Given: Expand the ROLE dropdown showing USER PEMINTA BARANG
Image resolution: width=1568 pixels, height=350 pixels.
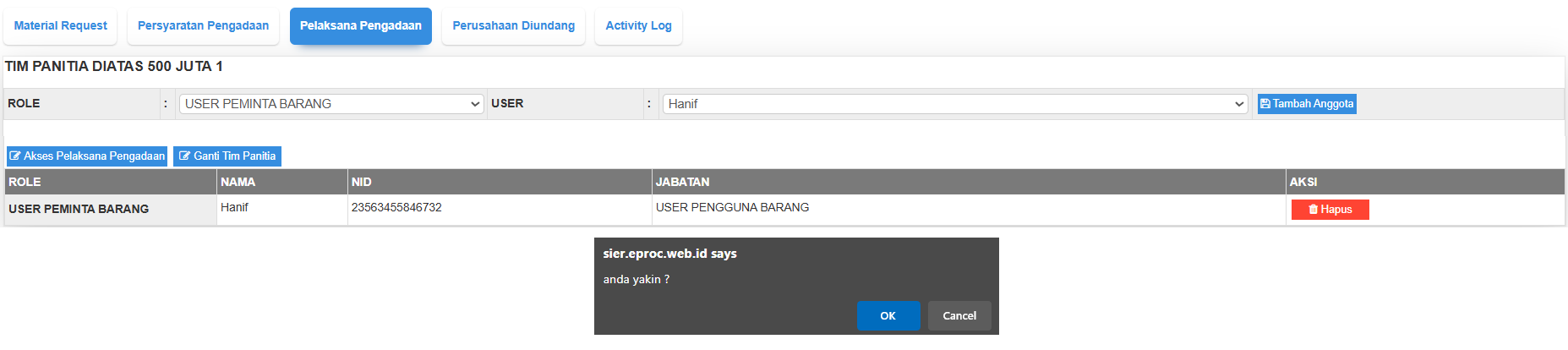Looking at the screenshot, I should click(x=331, y=104).
